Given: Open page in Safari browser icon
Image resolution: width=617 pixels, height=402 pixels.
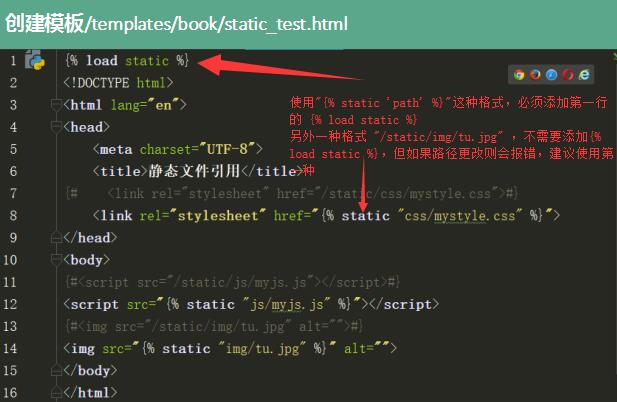Looking at the screenshot, I should tap(552, 74).
